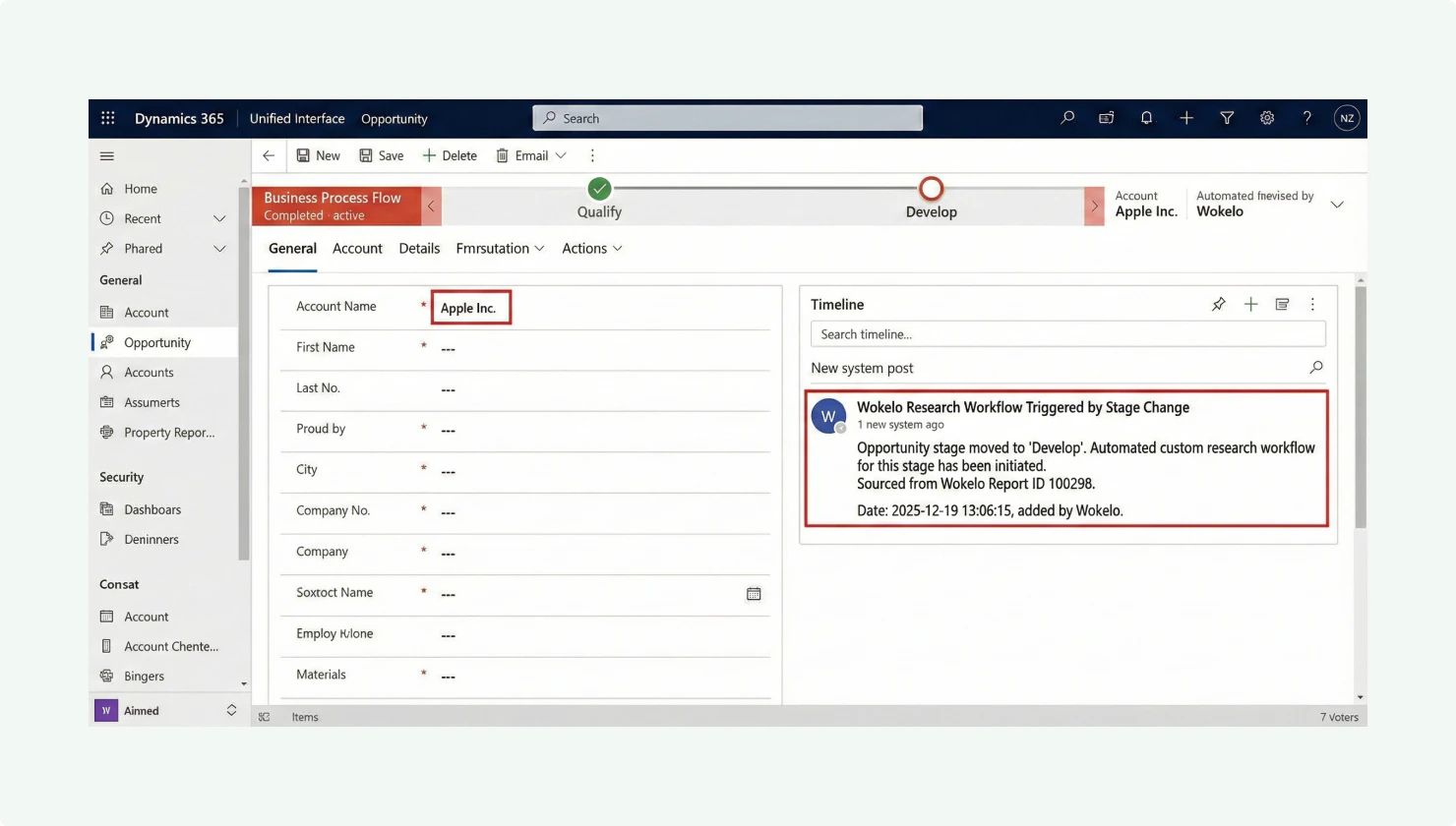Click the plus quick-create icon in top bar

click(1186, 118)
